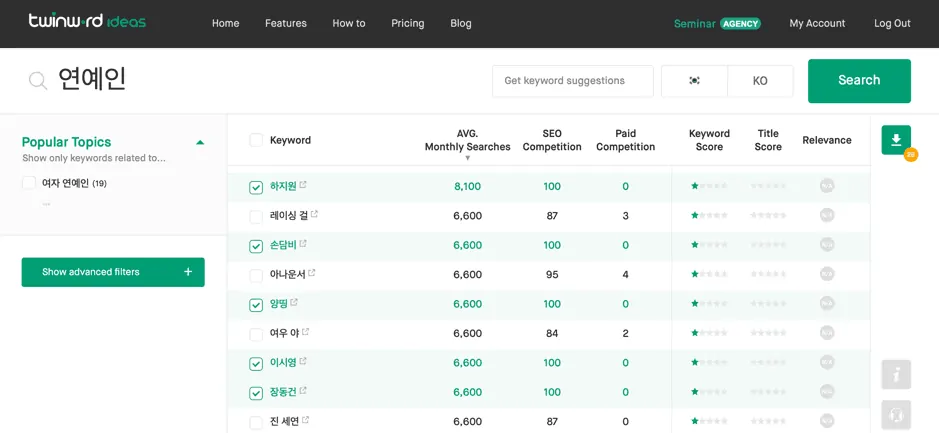
Task: Collapse the Popular Topics section
Action: click(200, 143)
